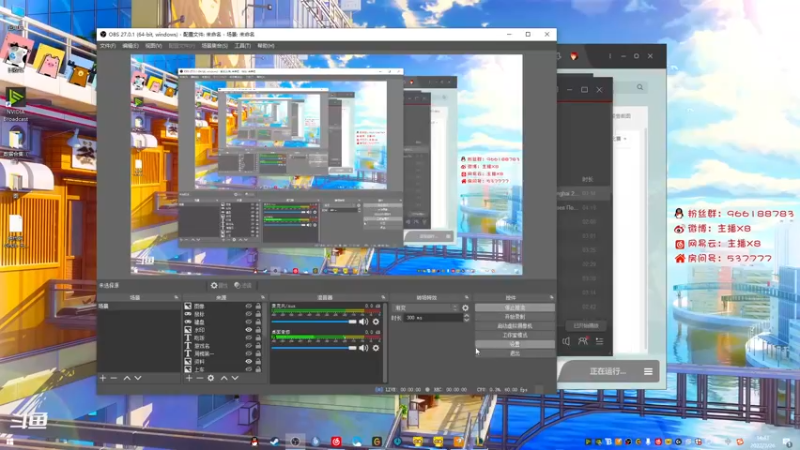Toggle visibility of the 周榜第一 source

click(x=248, y=354)
